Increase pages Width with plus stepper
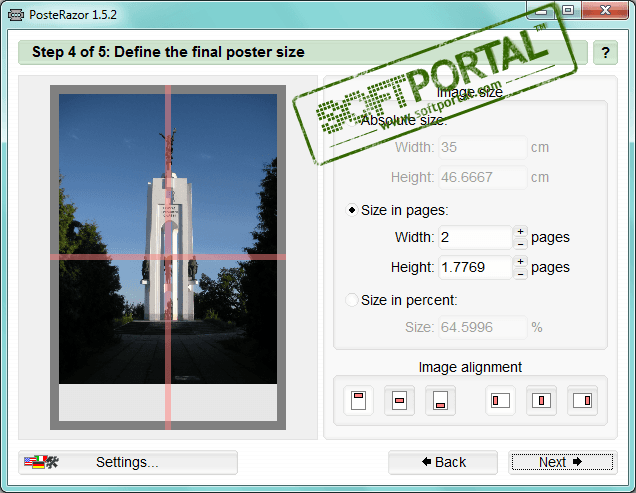The height and width of the screenshot is (493, 636). pos(520,232)
